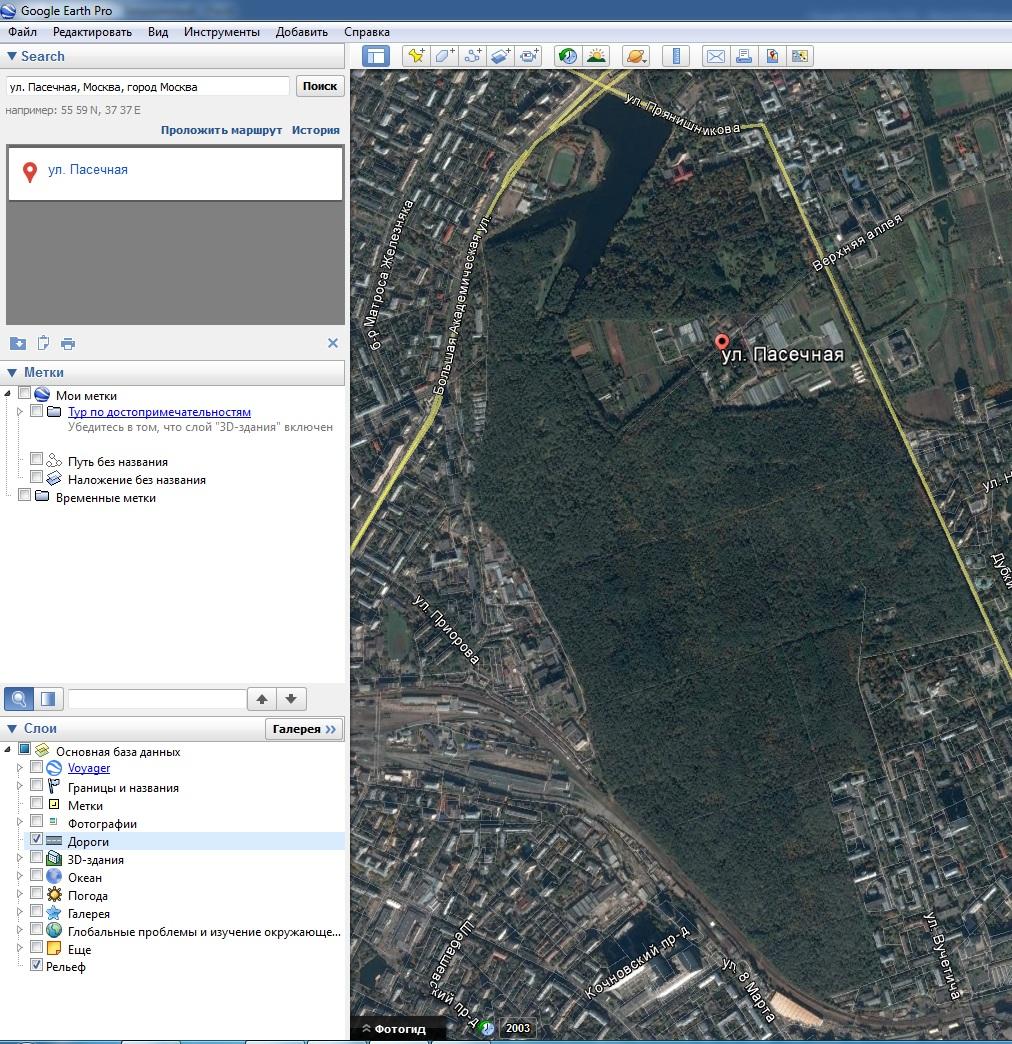
Task: Click the Email envelope toolbar icon
Action: tap(715, 57)
